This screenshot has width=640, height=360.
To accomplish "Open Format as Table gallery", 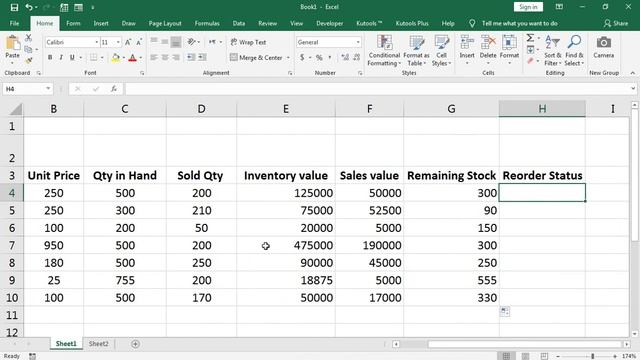I will click(416, 51).
